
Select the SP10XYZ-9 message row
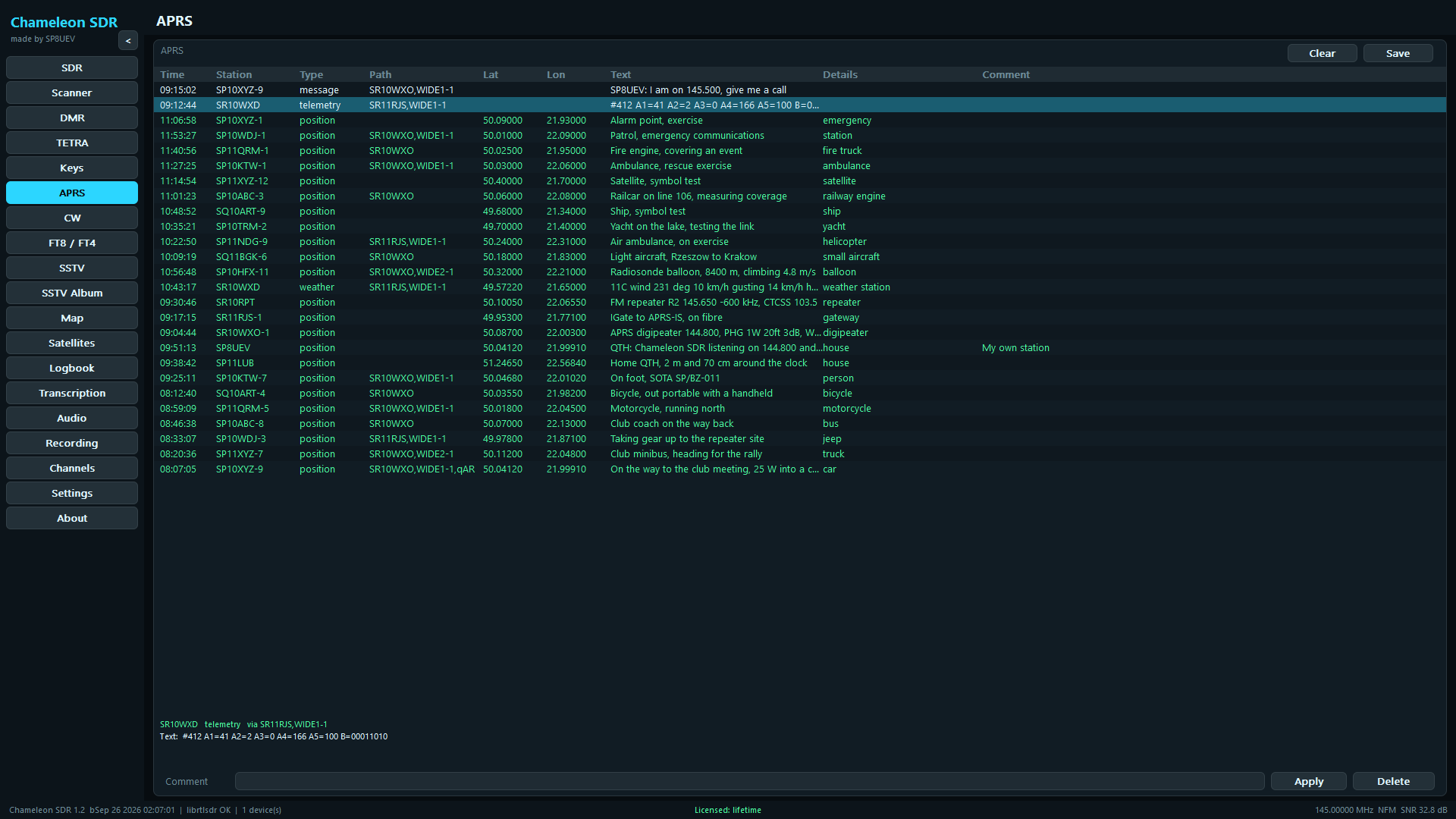pyautogui.click(x=800, y=89)
